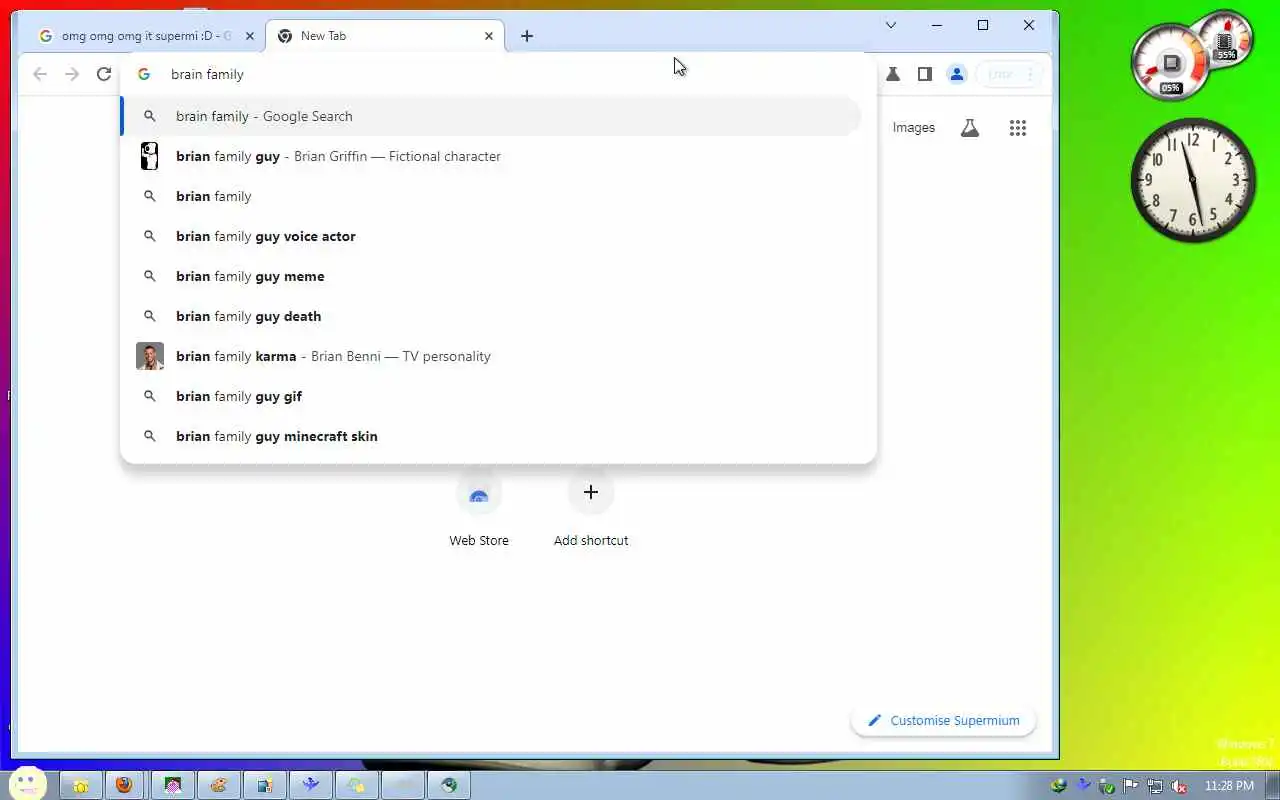Expand the tab search chevron

(891, 25)
